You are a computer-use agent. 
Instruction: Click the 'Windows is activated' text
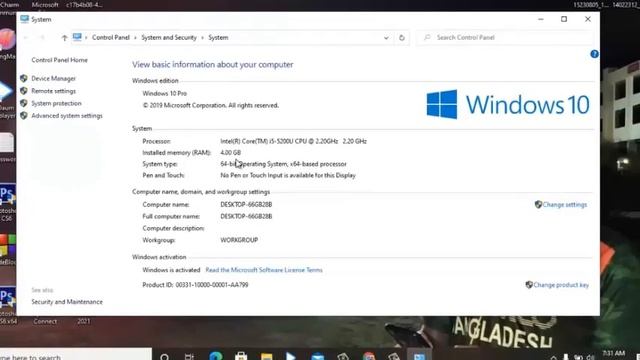[x=171, y=270]
